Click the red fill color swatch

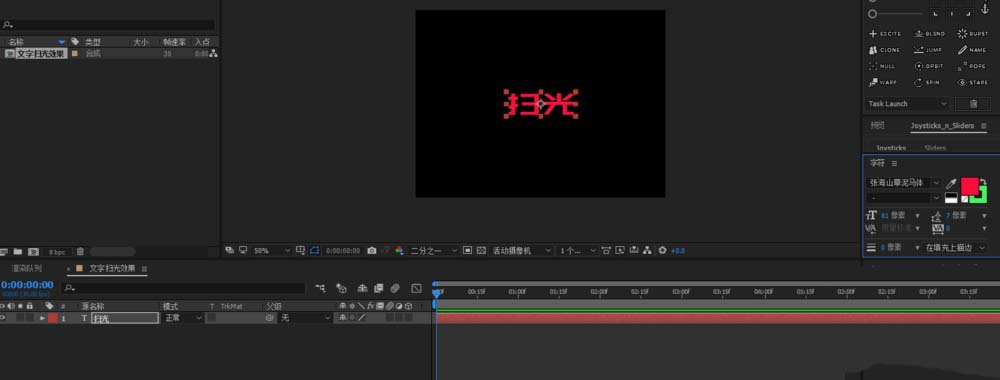pyautogui.click(x=969, y=186)
